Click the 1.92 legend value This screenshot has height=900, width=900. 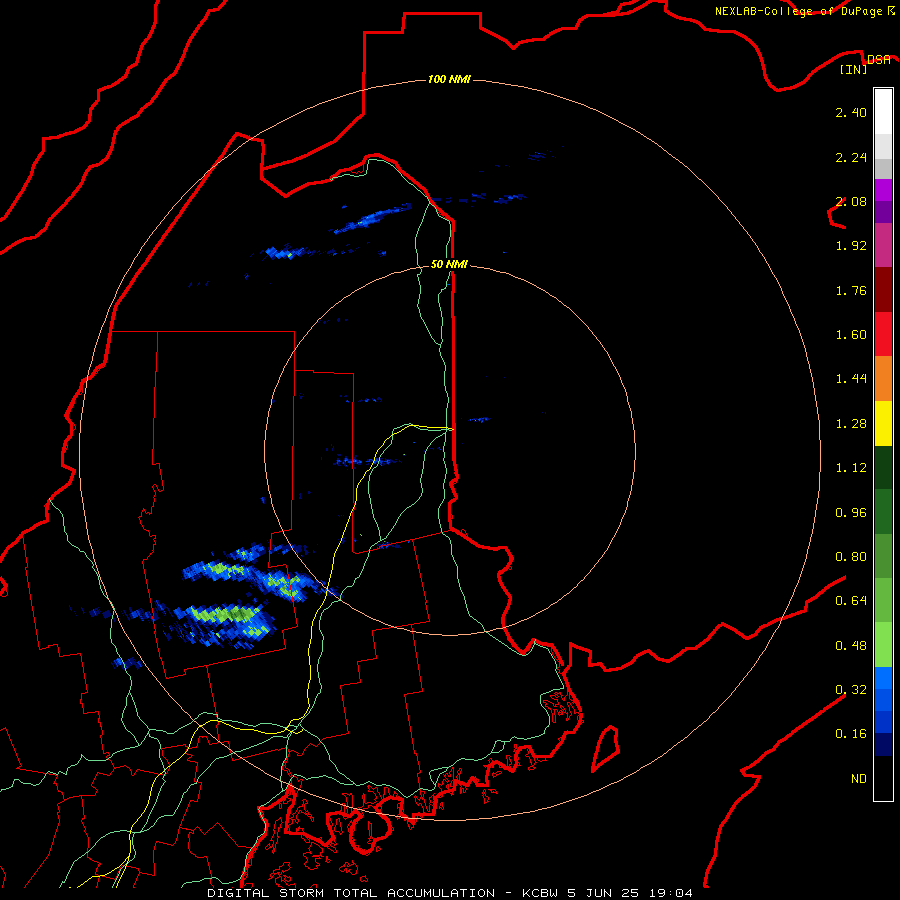pos(851,246)
